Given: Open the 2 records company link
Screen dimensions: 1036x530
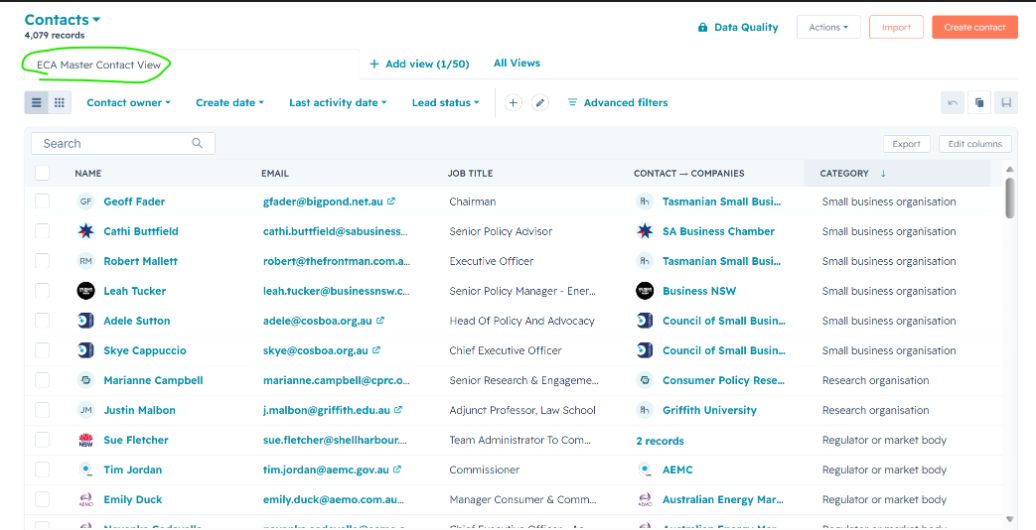Looking at the screenshot, I should coord(660,441).
